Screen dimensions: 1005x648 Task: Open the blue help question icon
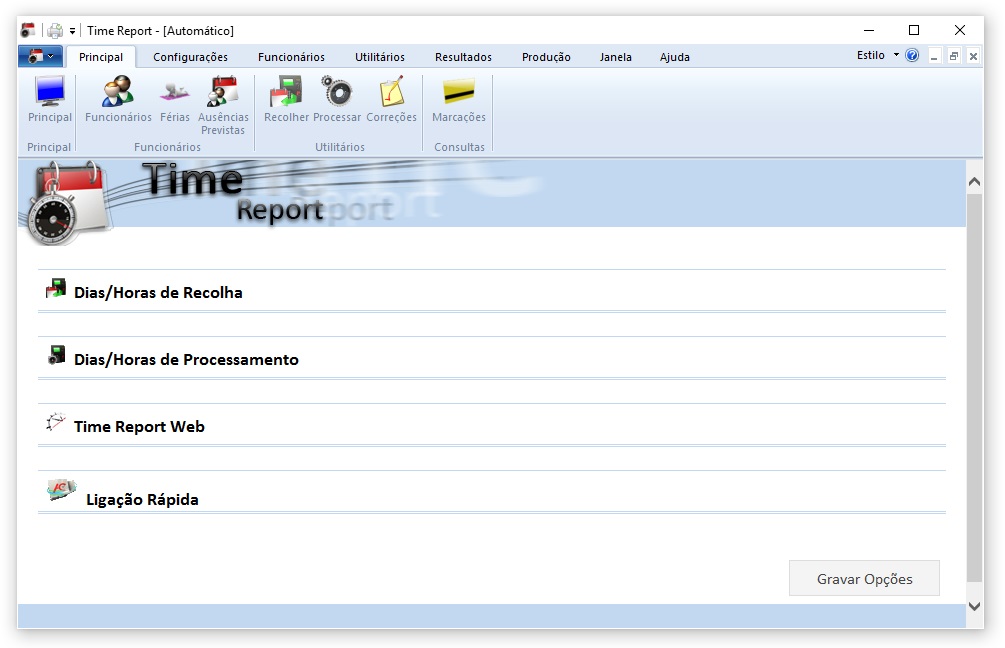[x=912, y=56]
